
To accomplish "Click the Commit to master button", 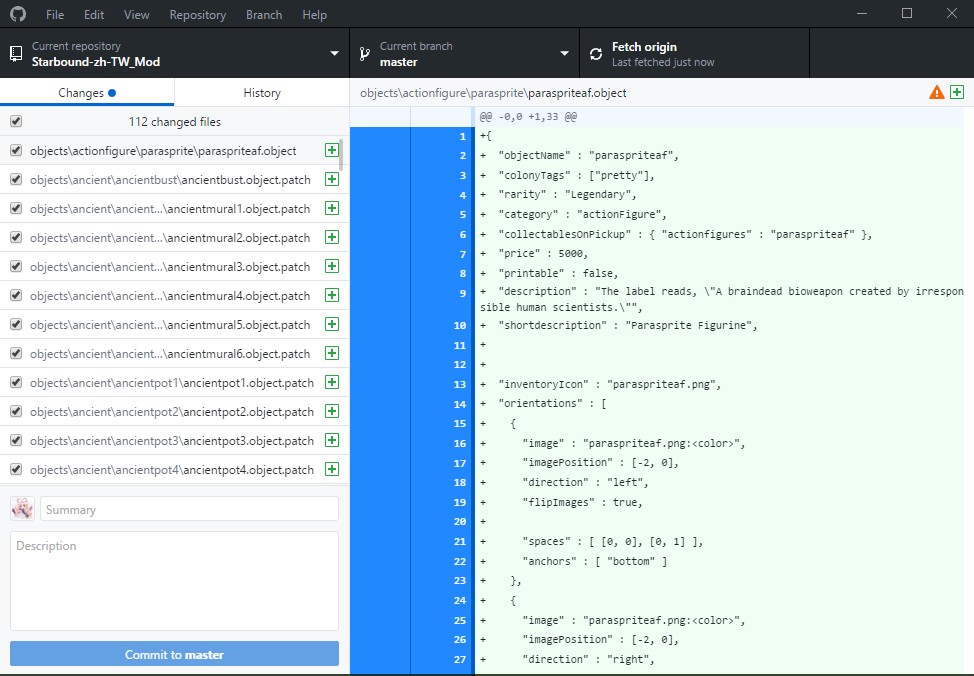I will tap(175, 654).
